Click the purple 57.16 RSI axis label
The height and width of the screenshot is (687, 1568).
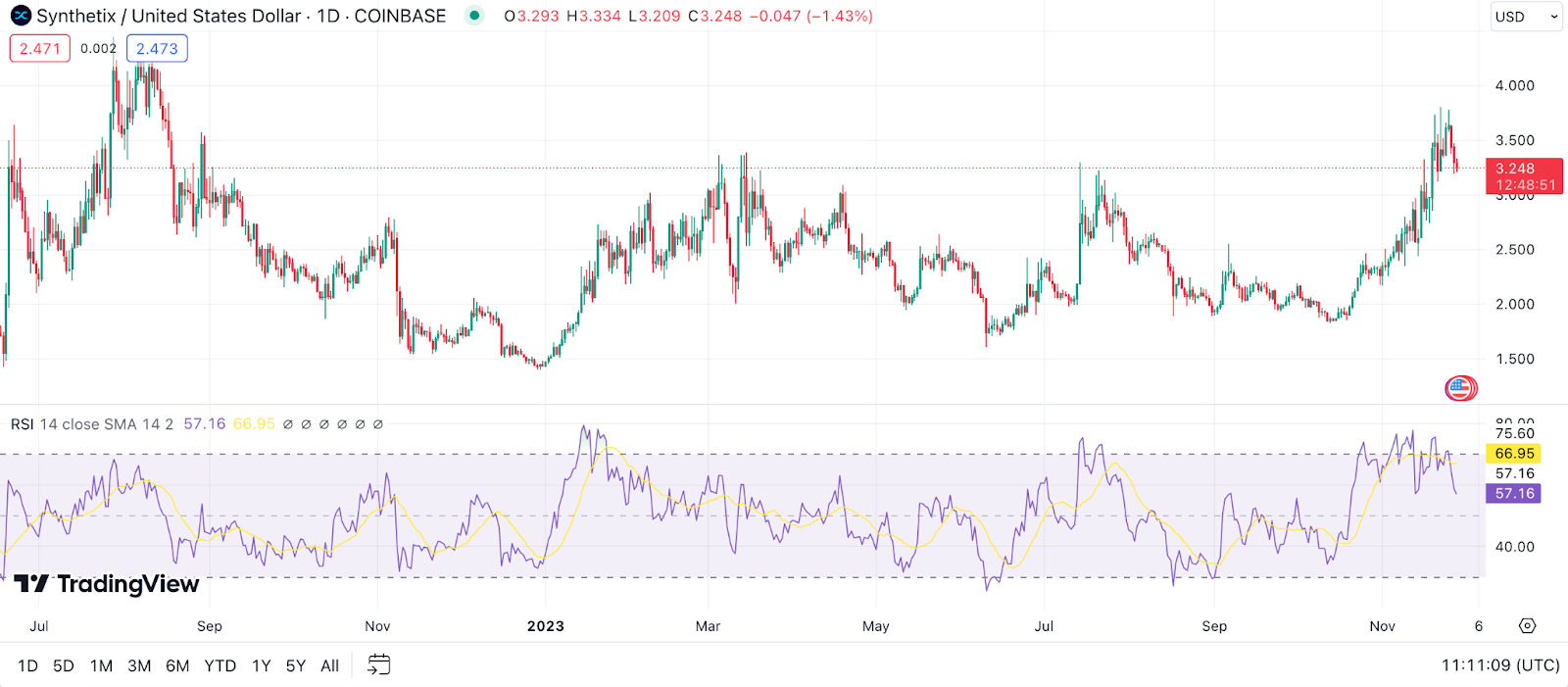(1514, 493)
